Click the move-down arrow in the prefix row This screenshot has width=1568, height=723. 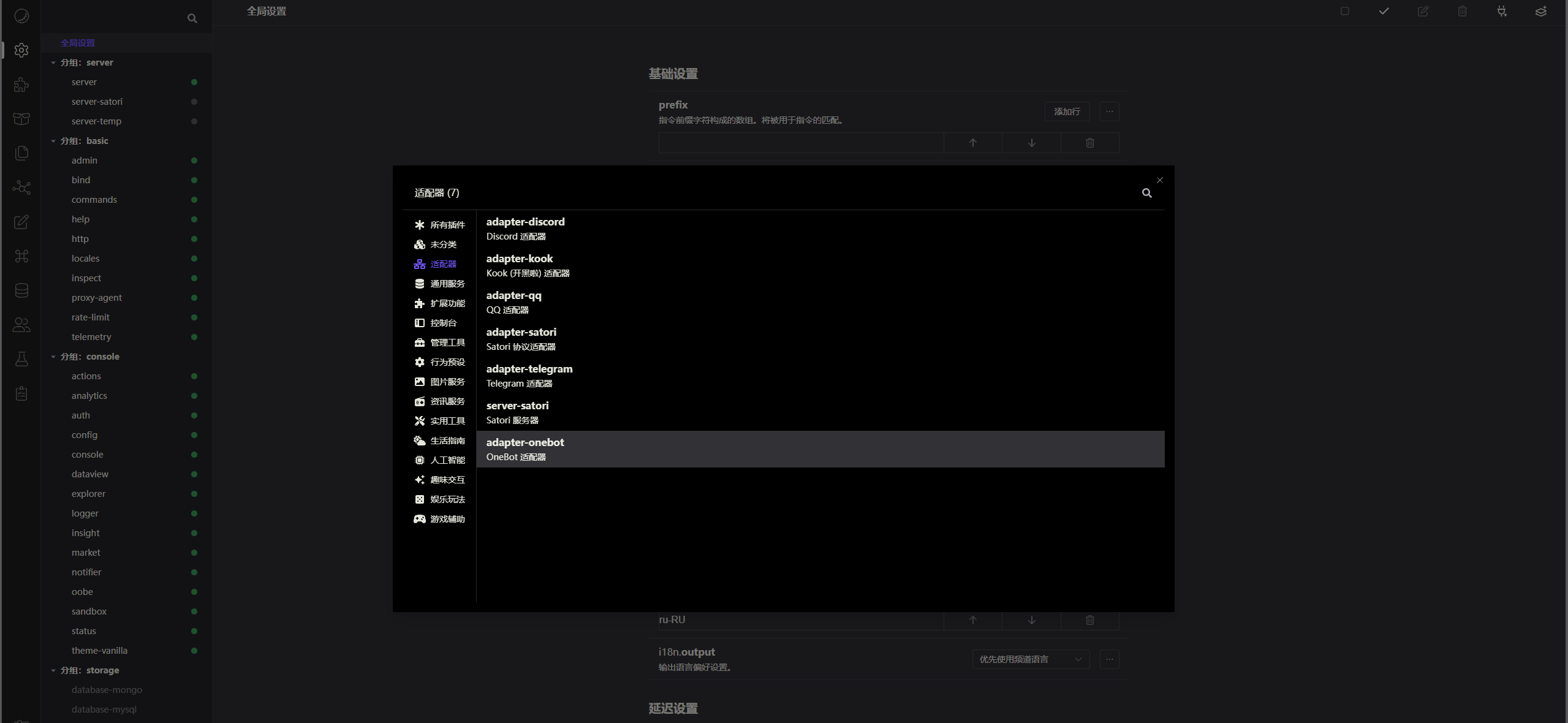click(1031, 143)
